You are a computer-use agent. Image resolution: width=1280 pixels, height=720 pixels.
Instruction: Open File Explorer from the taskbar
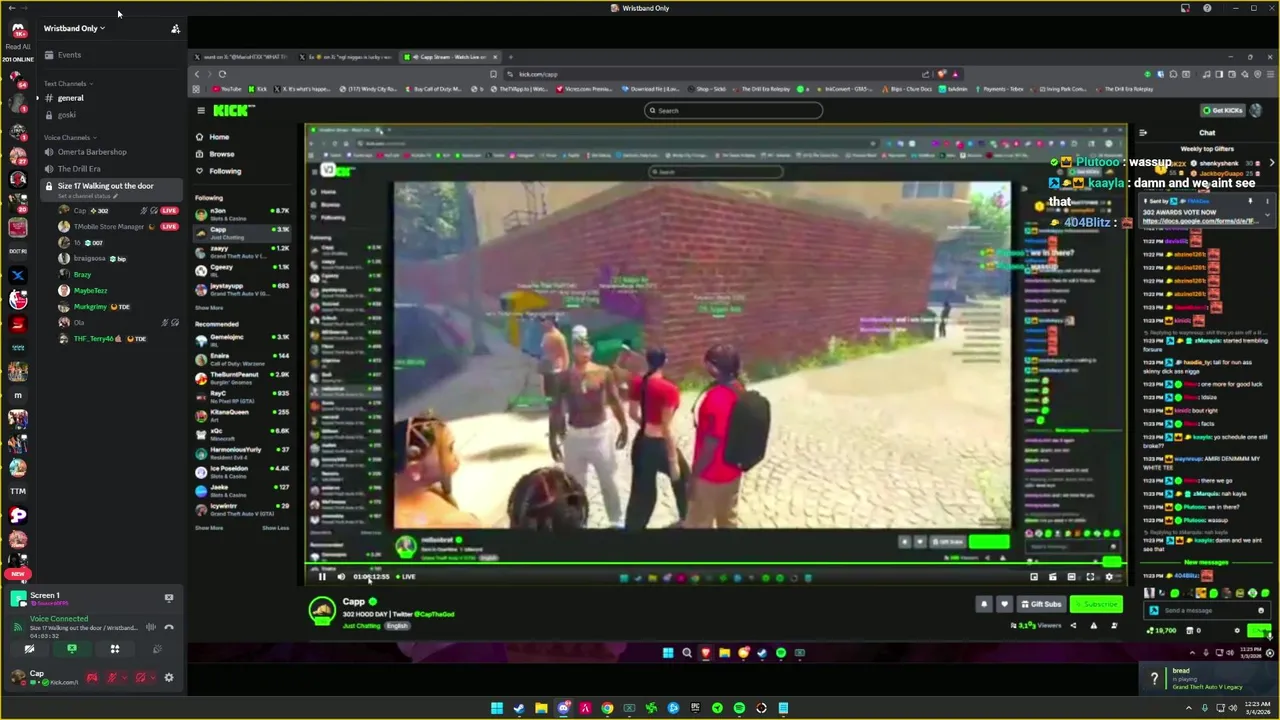click(541, 708)
